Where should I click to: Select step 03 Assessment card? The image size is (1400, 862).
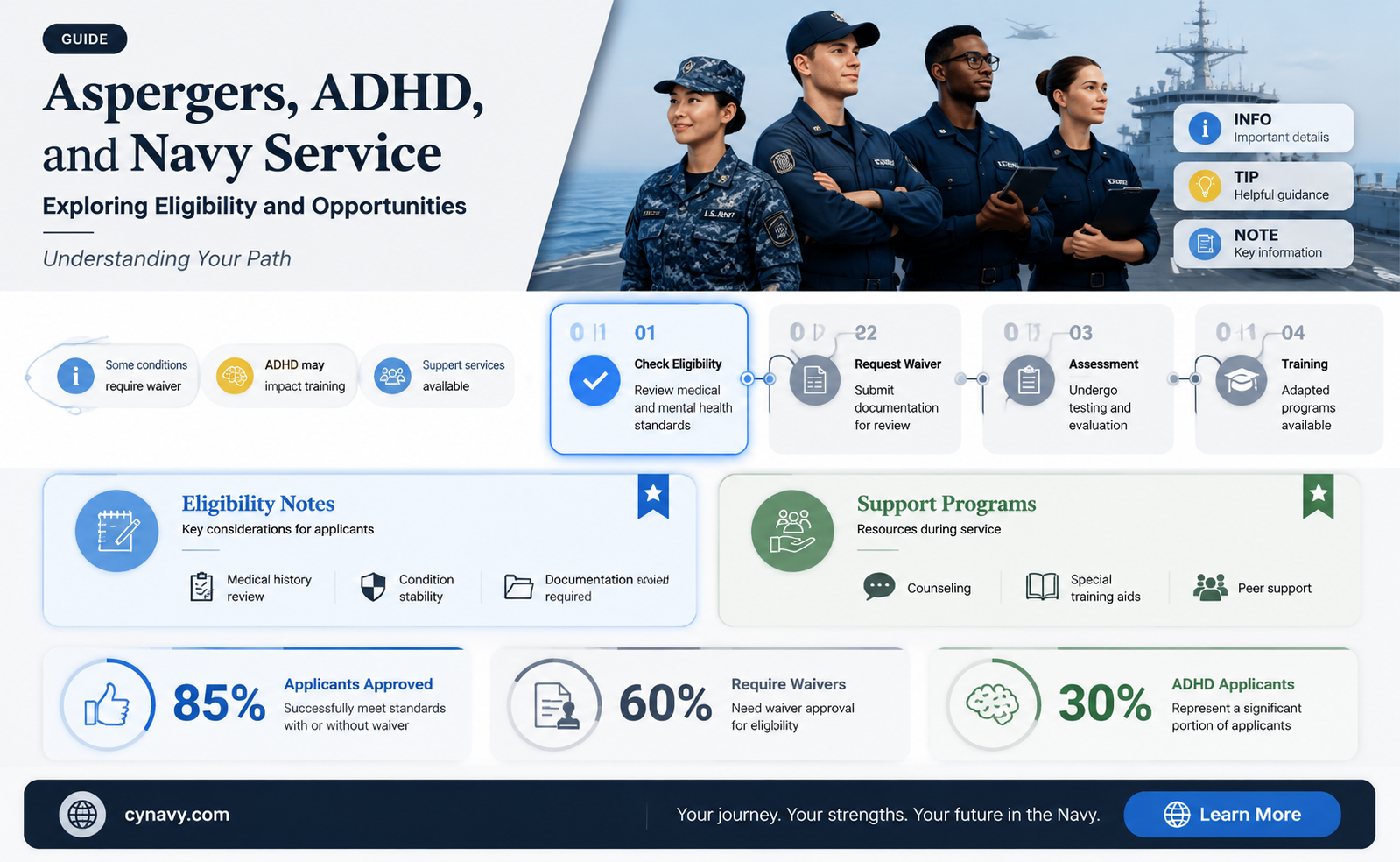click(x=1078, y=378)
